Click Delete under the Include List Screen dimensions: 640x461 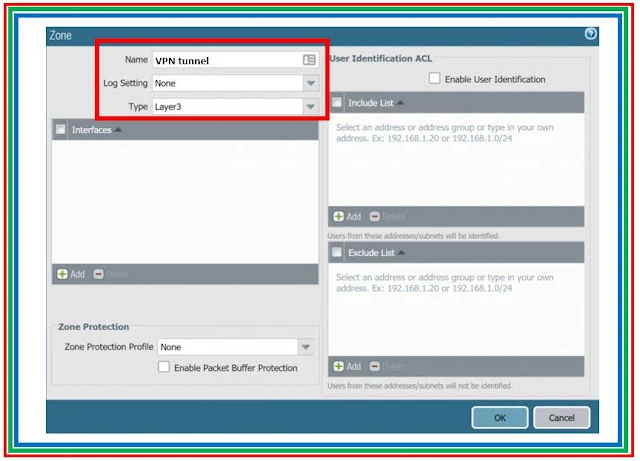[387, 216]
